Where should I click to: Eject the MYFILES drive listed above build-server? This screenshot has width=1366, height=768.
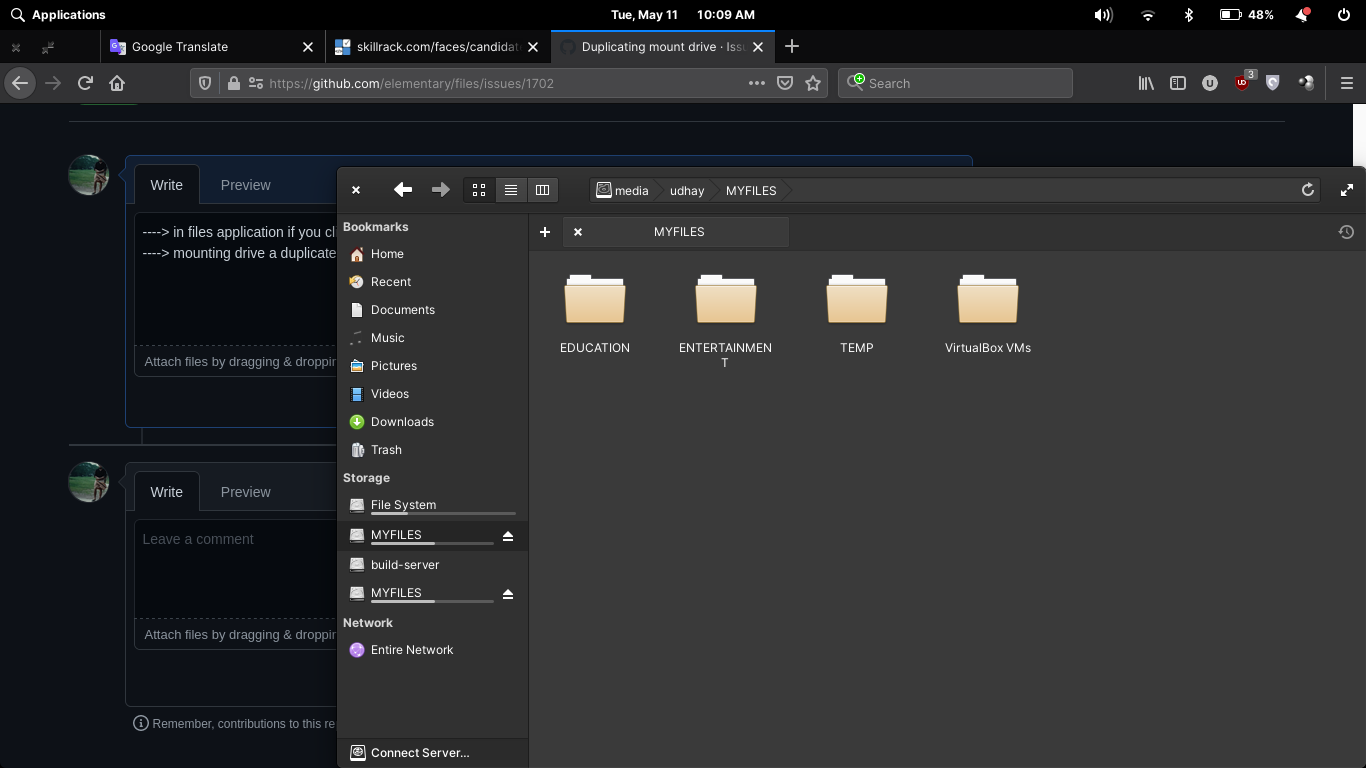click(508, 536)
